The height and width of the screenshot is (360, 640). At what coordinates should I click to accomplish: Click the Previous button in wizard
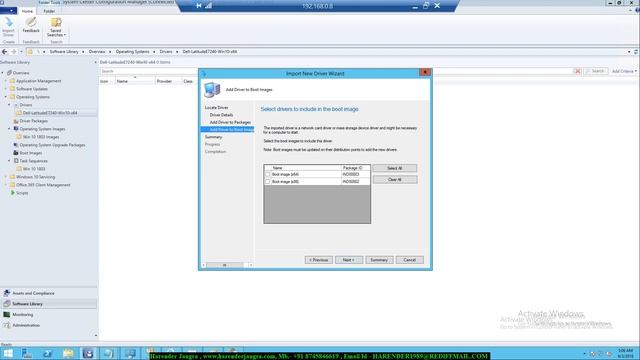(318, 260)
